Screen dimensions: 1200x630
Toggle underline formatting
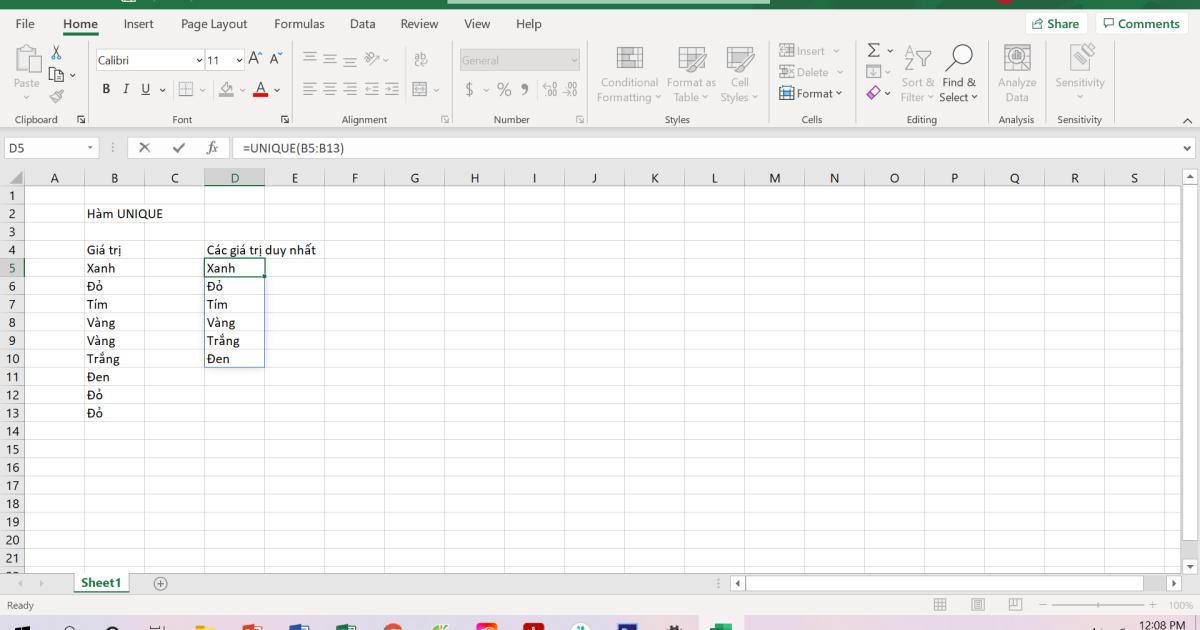(x=144, y=89)
